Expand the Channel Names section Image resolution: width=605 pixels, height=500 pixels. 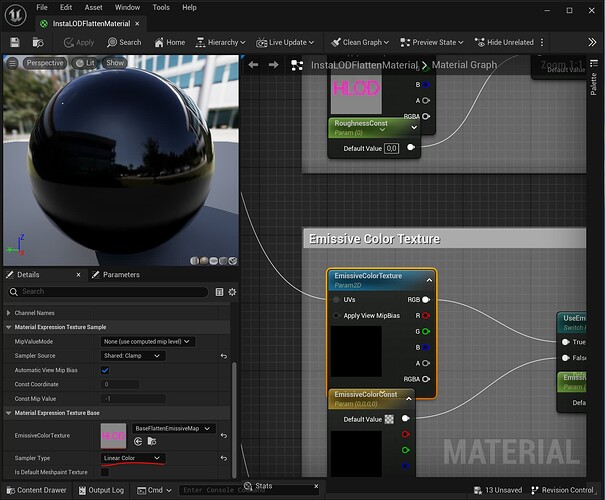(x=9, y=313)
